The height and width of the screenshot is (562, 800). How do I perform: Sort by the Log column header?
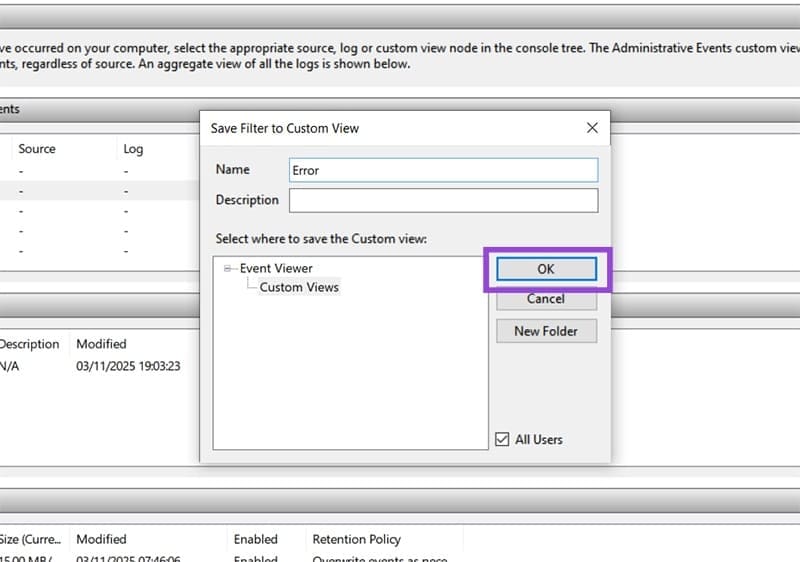pos(133,149)
